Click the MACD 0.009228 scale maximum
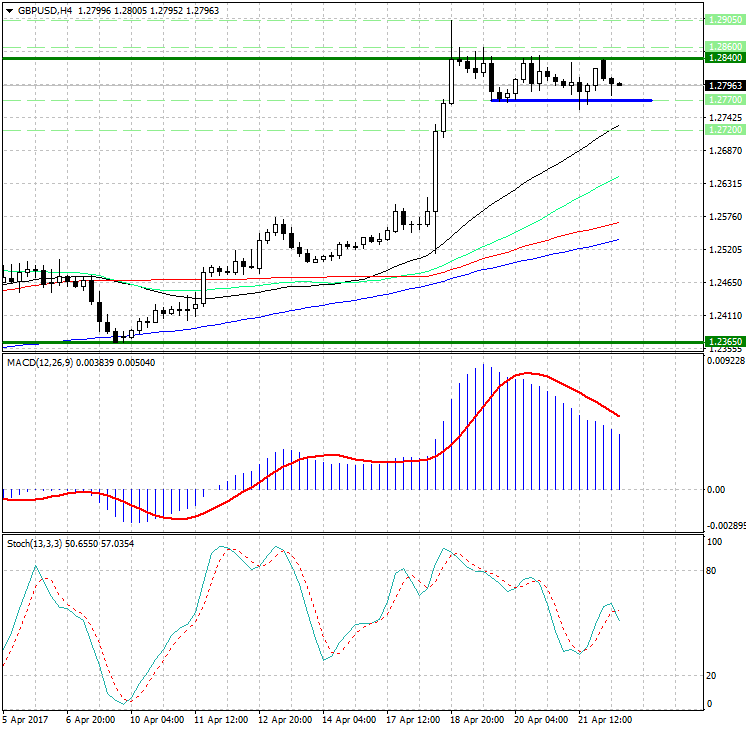This screenshot has width=746, height=731. (x=726, y=361)
